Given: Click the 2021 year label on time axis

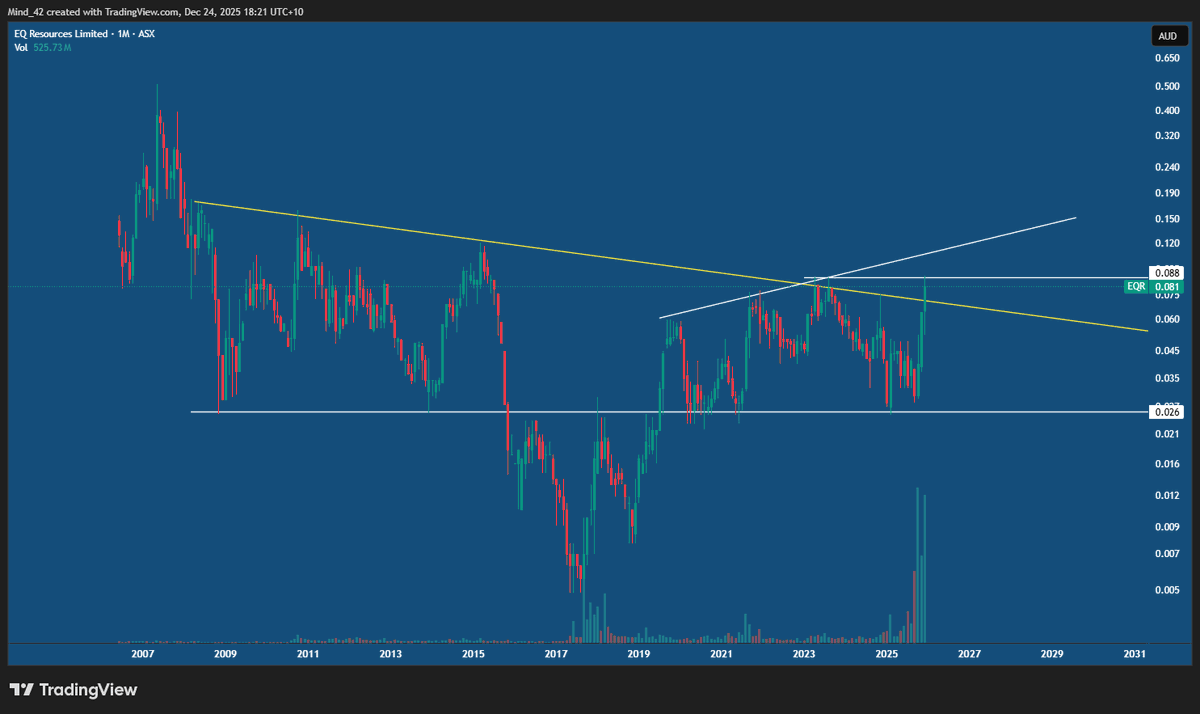Looking at the screenshot, I should (x=721, y=654).
